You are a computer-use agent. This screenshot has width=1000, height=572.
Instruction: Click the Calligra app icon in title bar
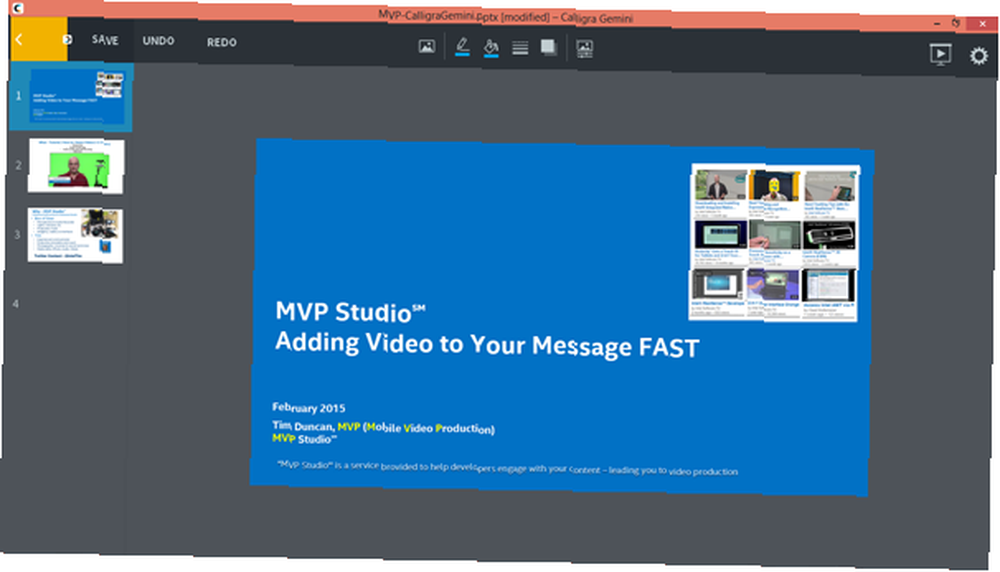(18, 8)
